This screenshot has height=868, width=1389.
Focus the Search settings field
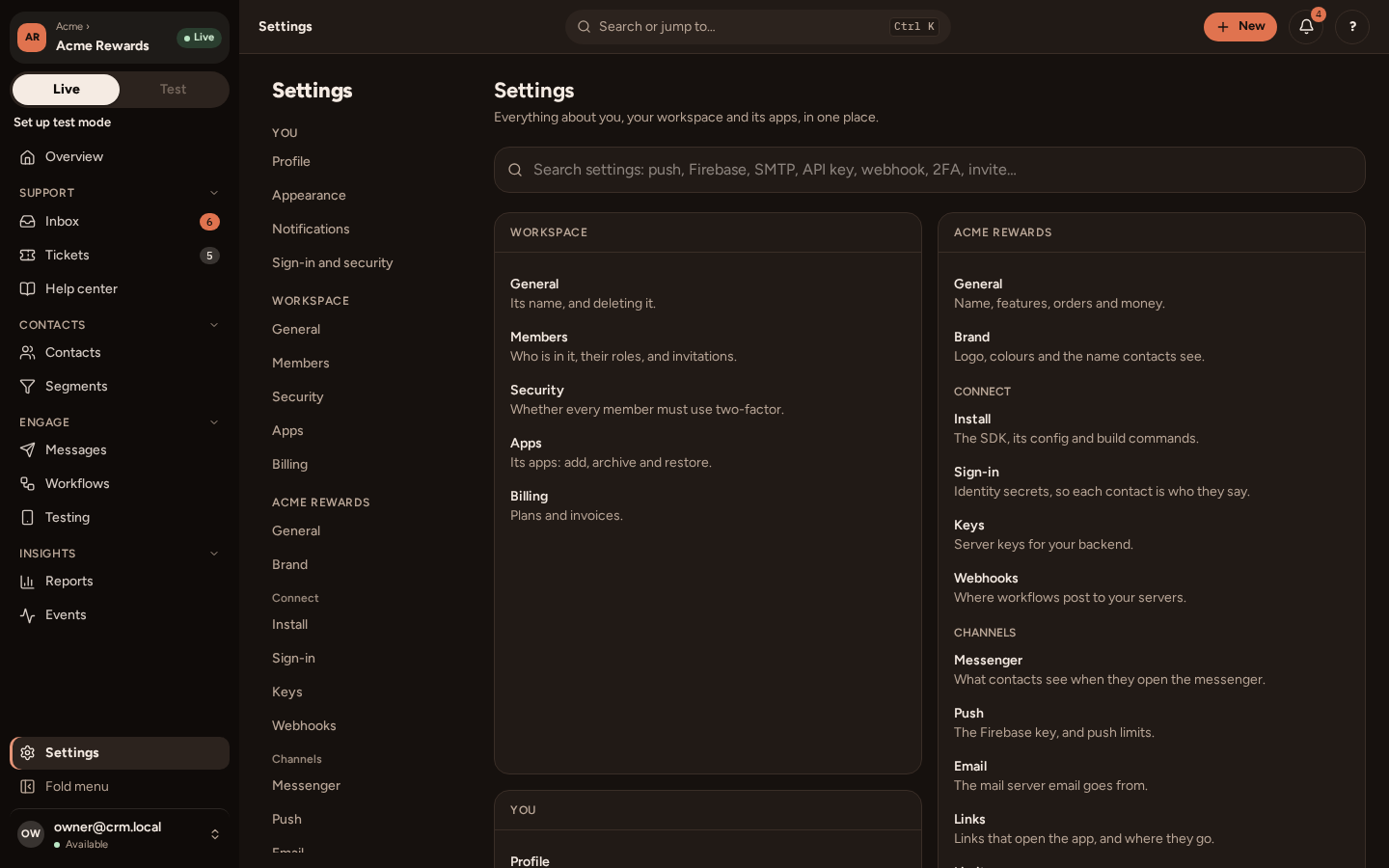click(930, 170)
